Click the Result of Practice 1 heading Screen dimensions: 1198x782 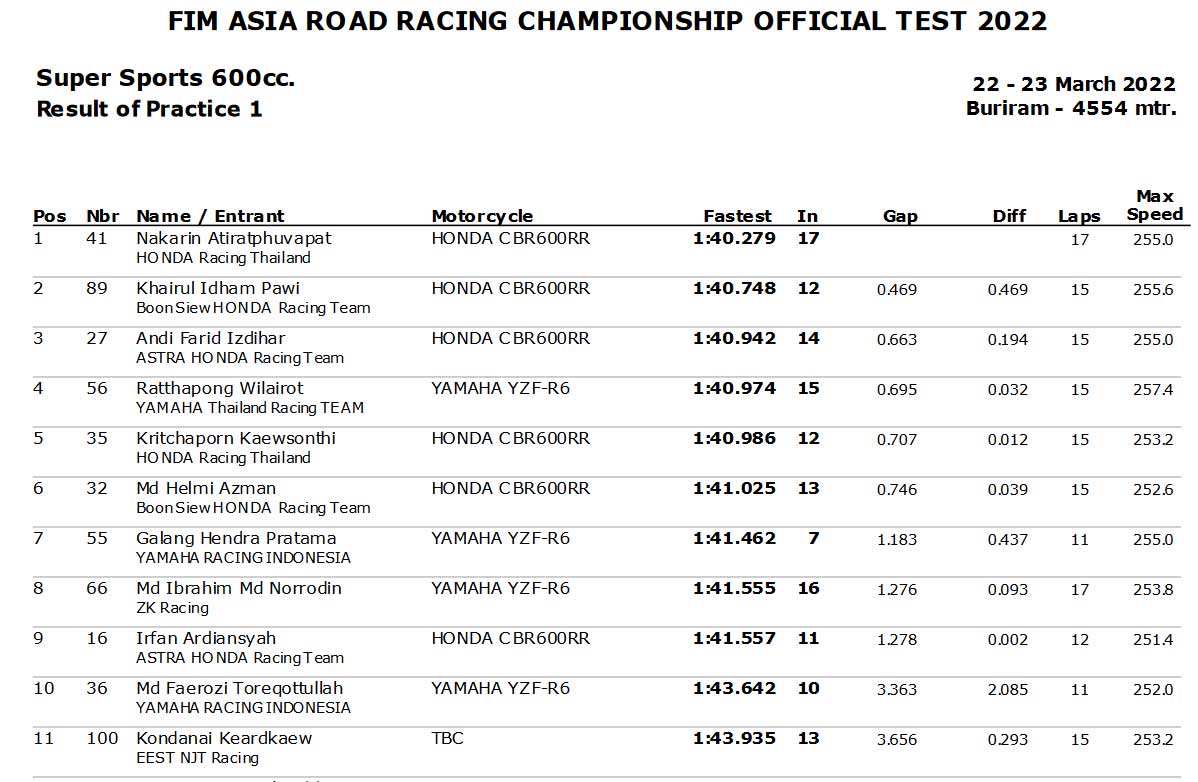pos(150,109)
